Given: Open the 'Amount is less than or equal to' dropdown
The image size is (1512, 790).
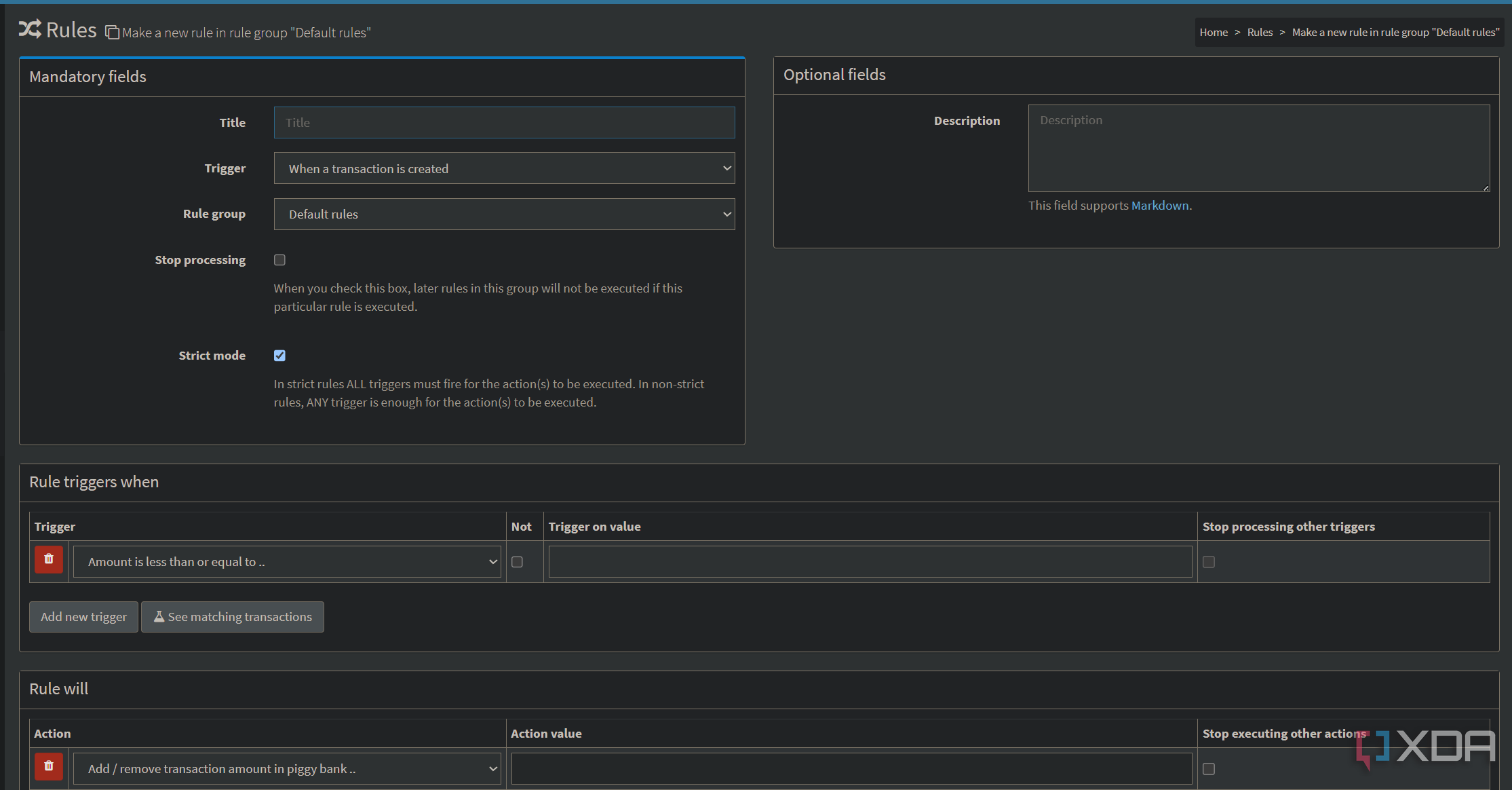Looking at the screenshot, I should point(287,562).
